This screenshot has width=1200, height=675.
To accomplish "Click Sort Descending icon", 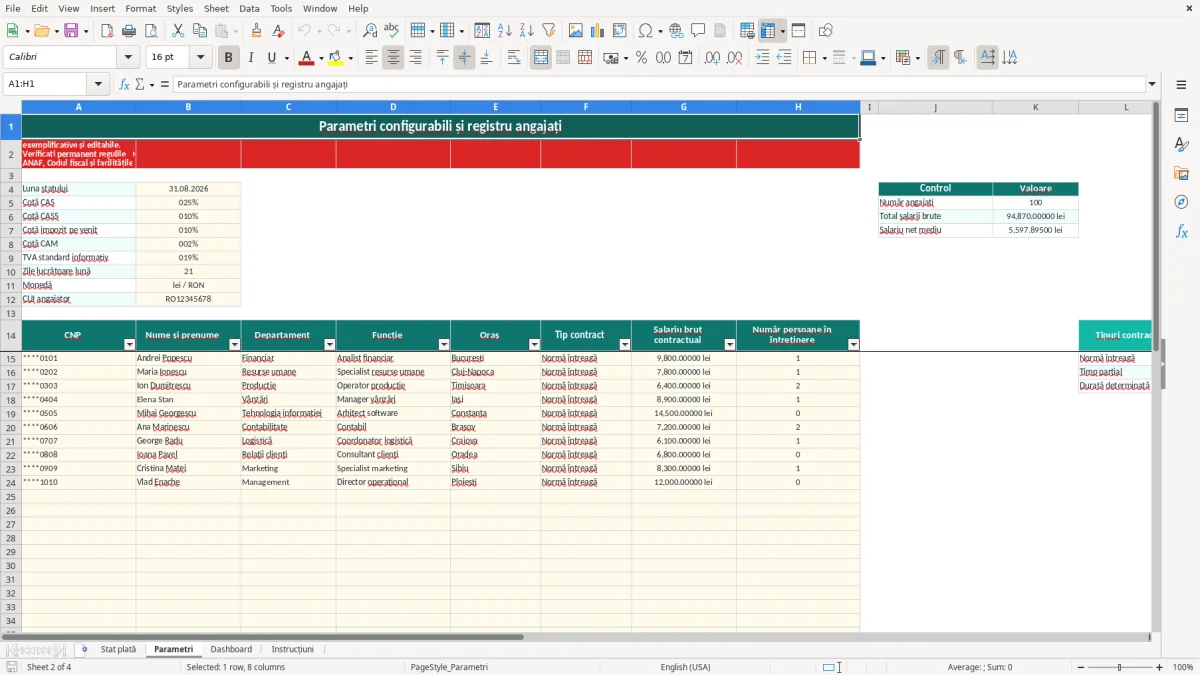I will [x=527, y=31].
